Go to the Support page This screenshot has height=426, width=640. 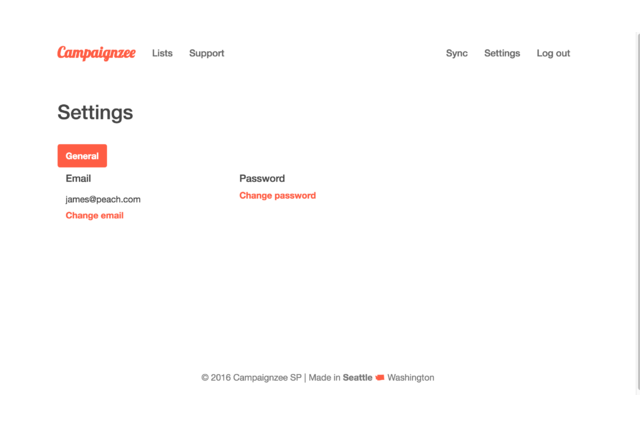206,53
